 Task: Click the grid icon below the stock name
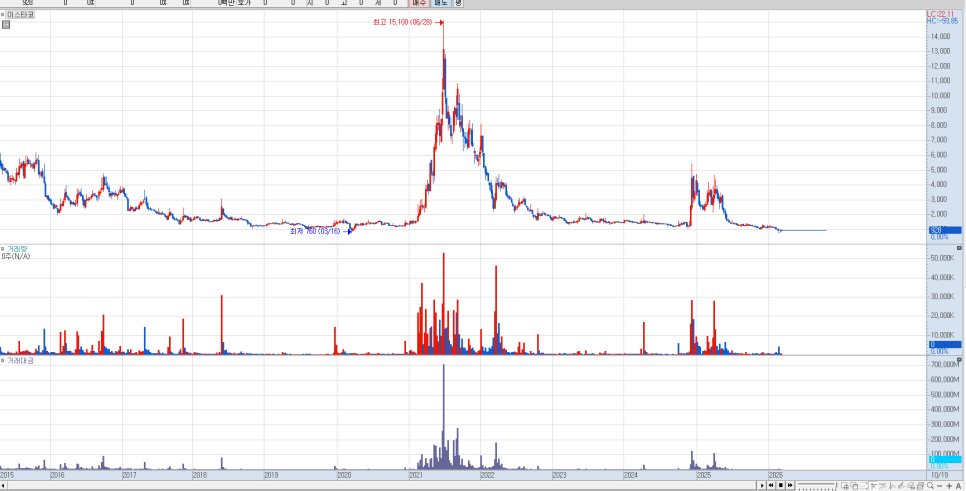[6, 25]
